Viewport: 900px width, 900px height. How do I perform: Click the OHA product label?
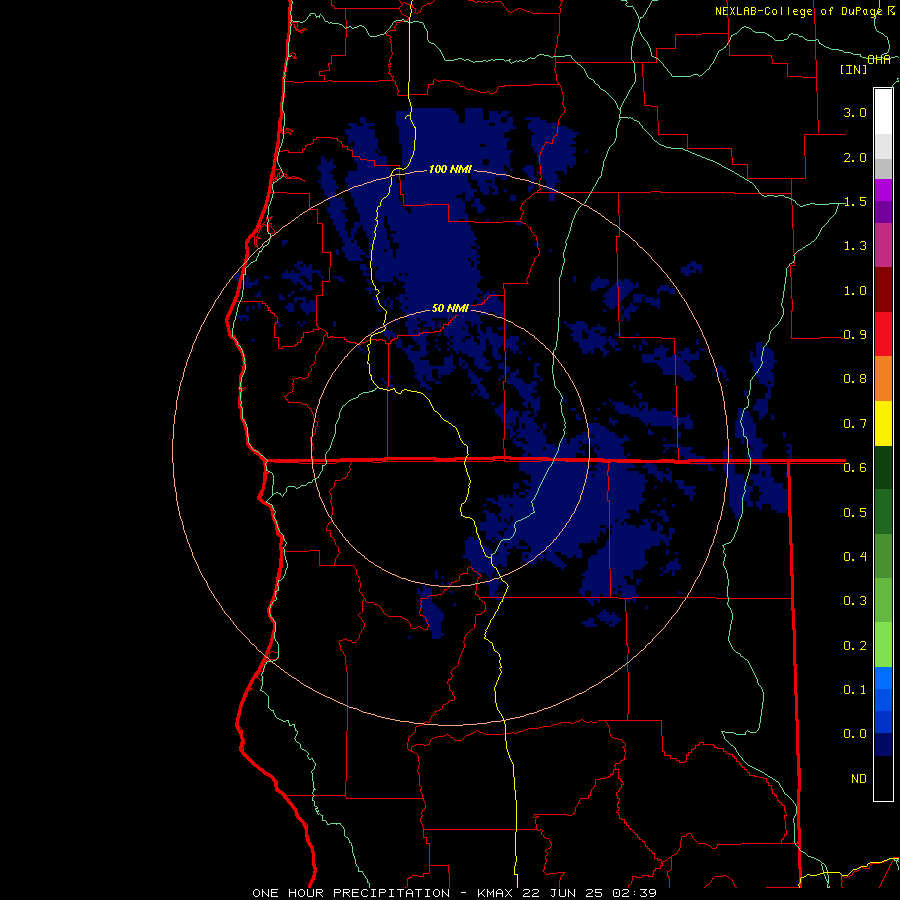pyautogui.click(x=879, y=60)
